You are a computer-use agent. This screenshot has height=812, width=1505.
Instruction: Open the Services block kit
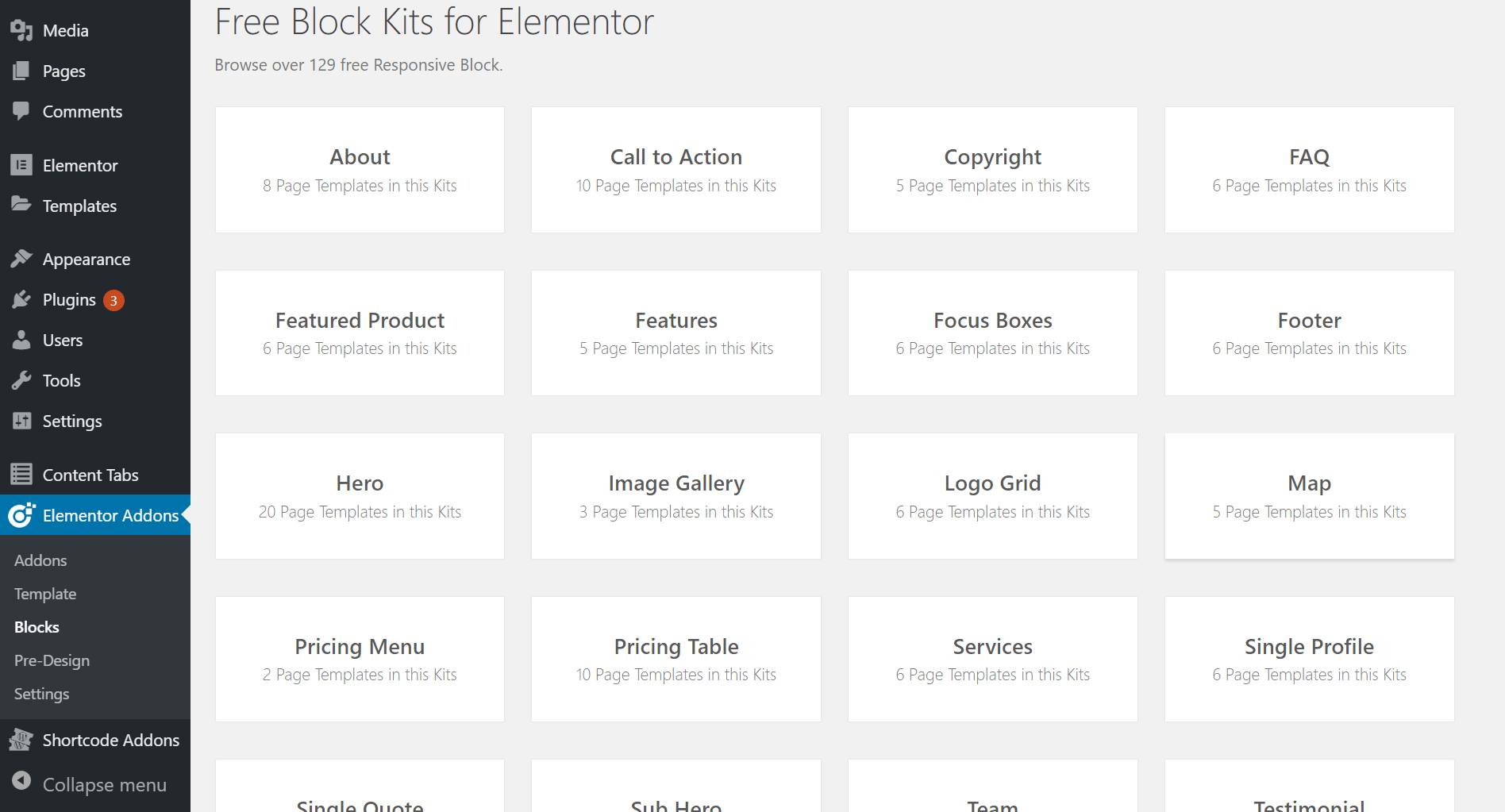pyautogui.click(x=992, y=660)
